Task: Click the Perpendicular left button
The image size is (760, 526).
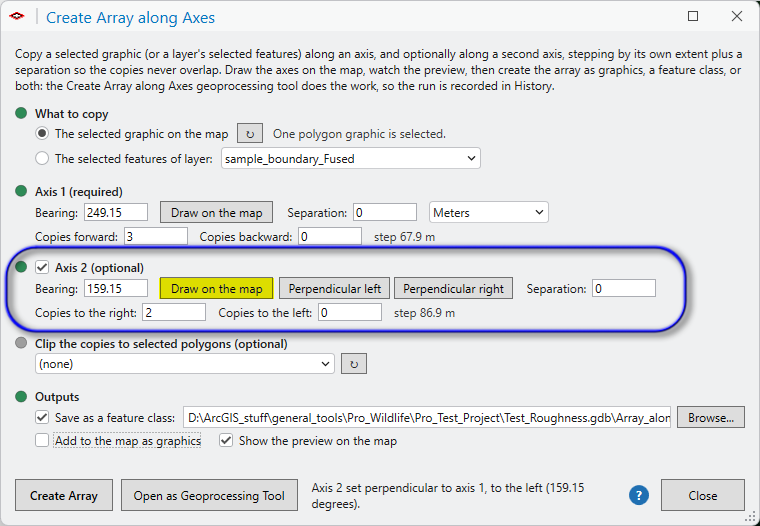Action: pos(334,289)
